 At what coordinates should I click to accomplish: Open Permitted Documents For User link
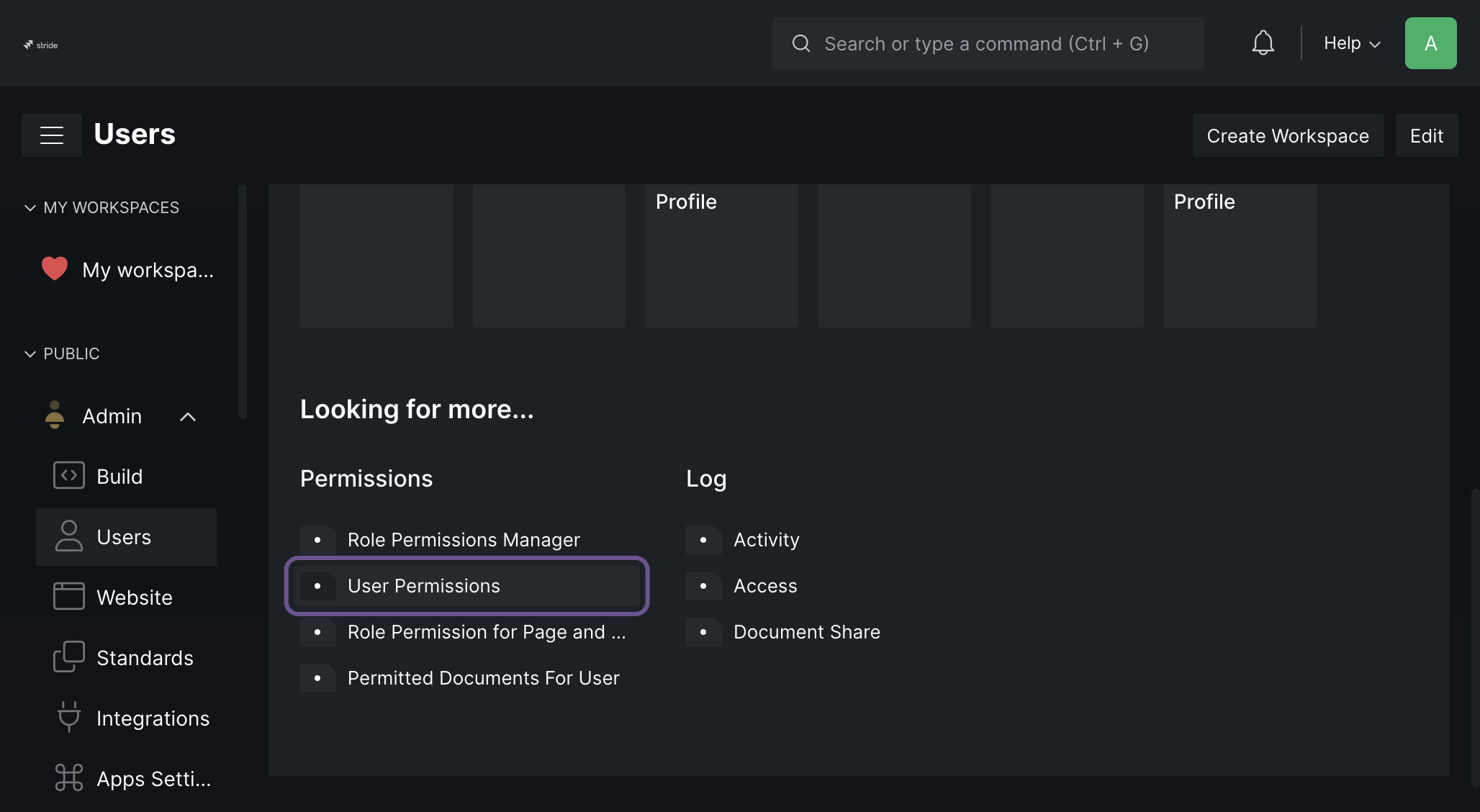point(483,678)
